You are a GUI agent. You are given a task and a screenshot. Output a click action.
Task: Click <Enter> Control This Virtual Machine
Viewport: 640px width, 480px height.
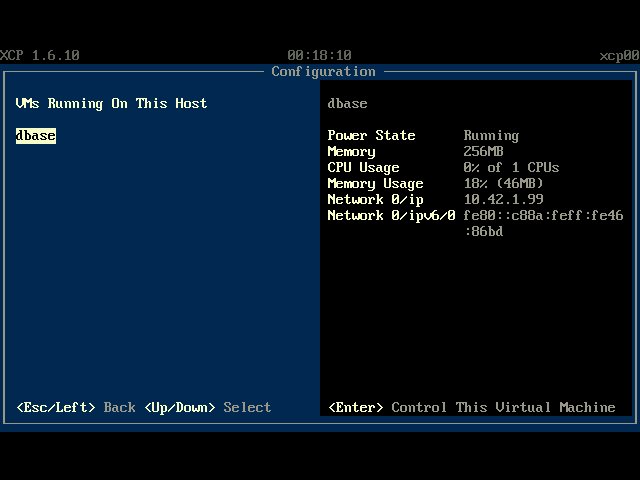coord(472,407)
